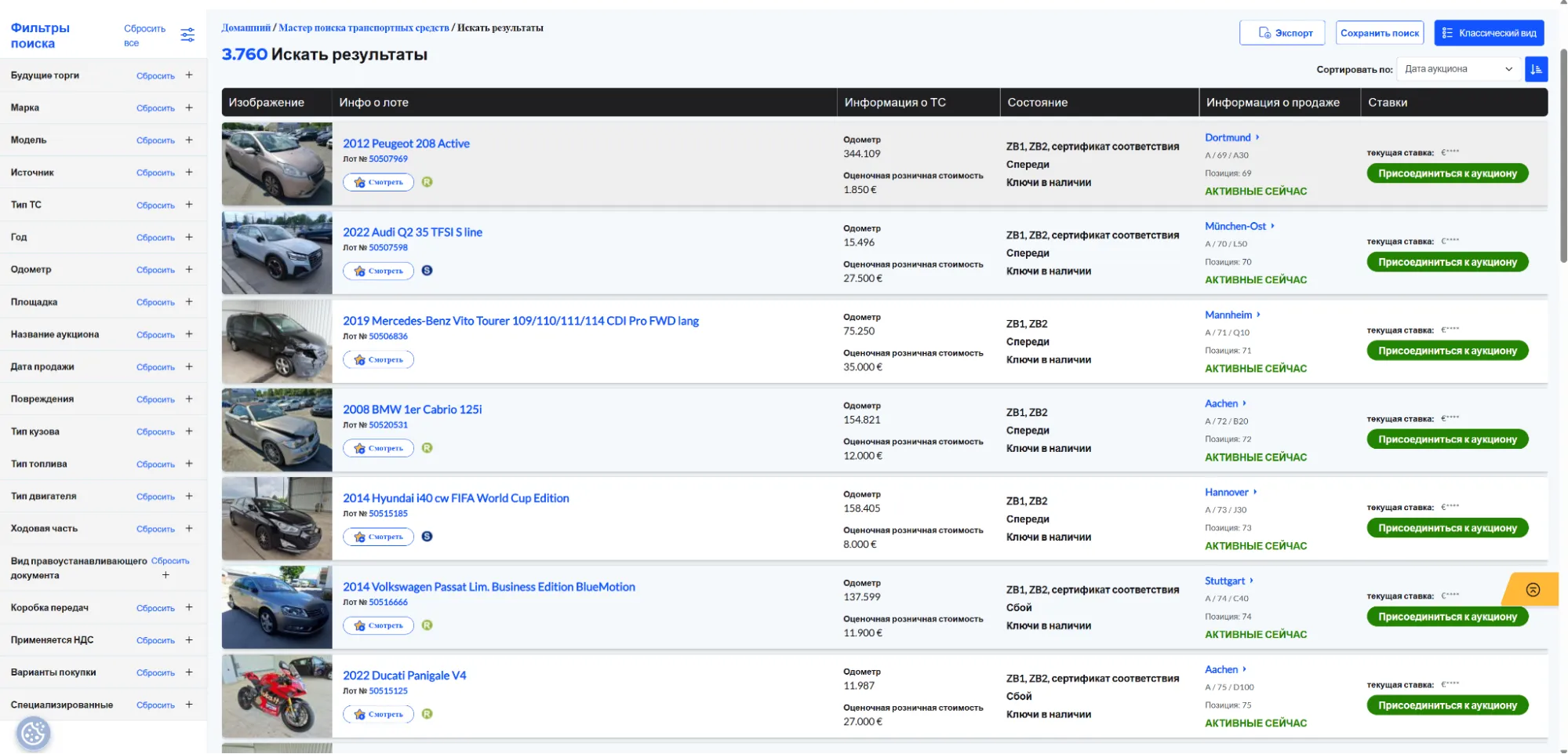Image resolution: width=1568 pixels, height=754 pixels.
Task: Click the green R badge for Volkswagen Passat
Action: tap(427, 625)
